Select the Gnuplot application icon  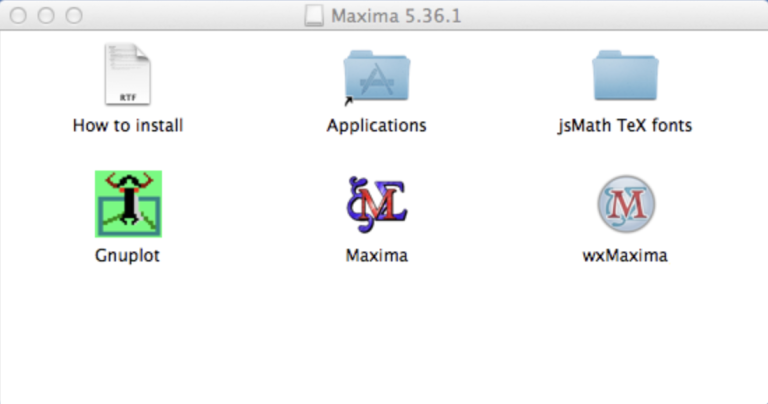point(128,204)
